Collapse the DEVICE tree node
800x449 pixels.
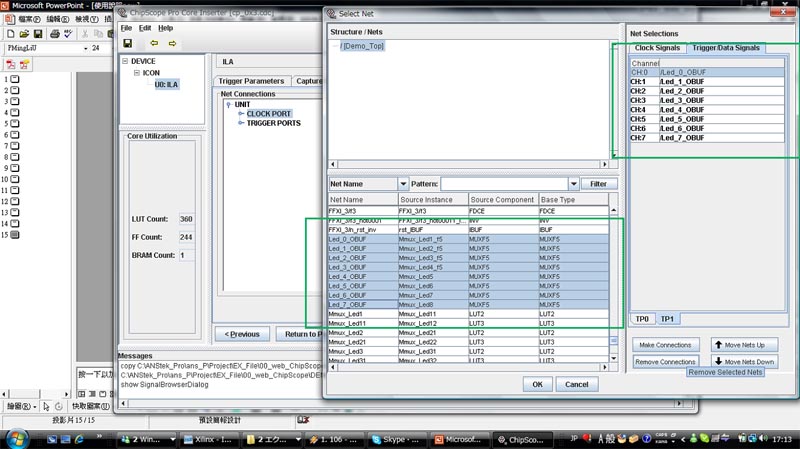(x=125, y=61)
